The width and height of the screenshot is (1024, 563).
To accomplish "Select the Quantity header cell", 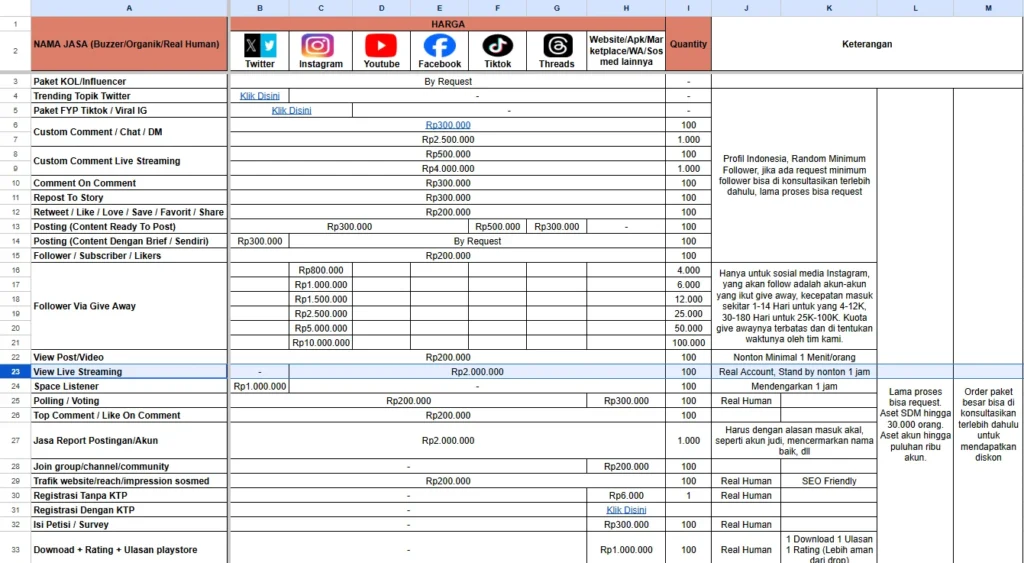I will coord(688,44).
